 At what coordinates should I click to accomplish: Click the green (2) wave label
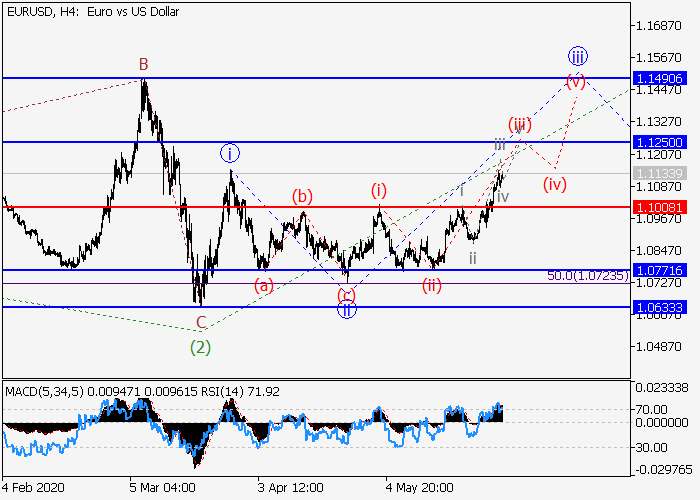point(201,347)
